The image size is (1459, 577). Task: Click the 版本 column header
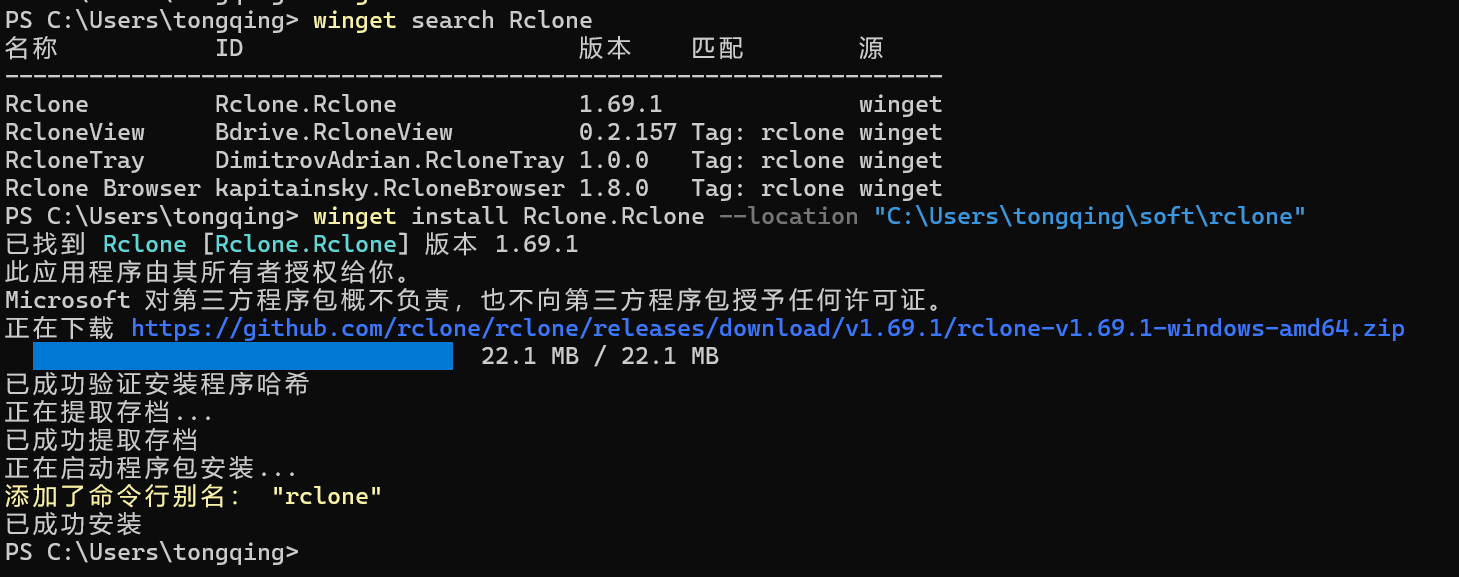pyautogui.click(x=606, y=48)
